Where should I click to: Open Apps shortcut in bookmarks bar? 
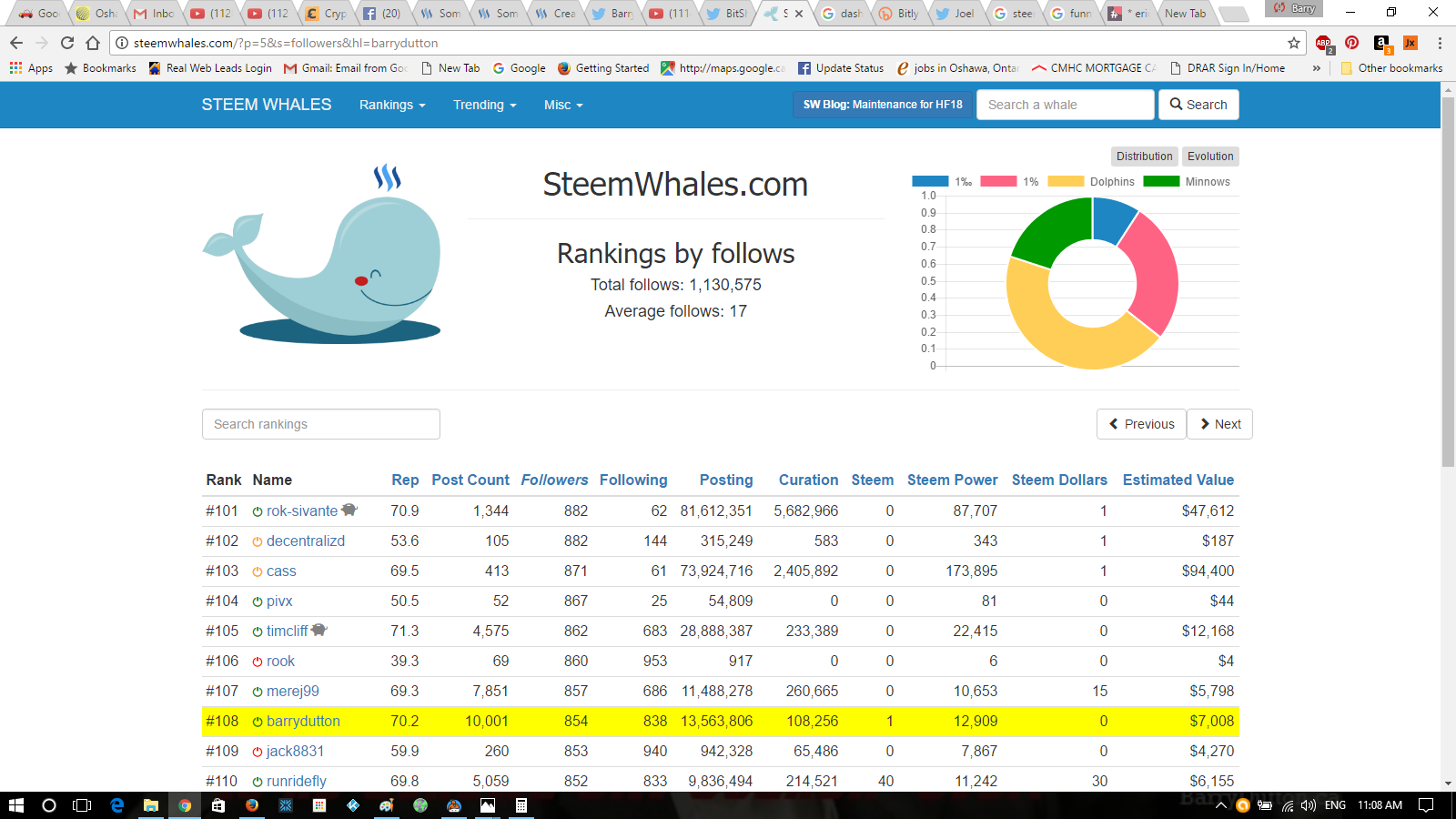(31, 68)
